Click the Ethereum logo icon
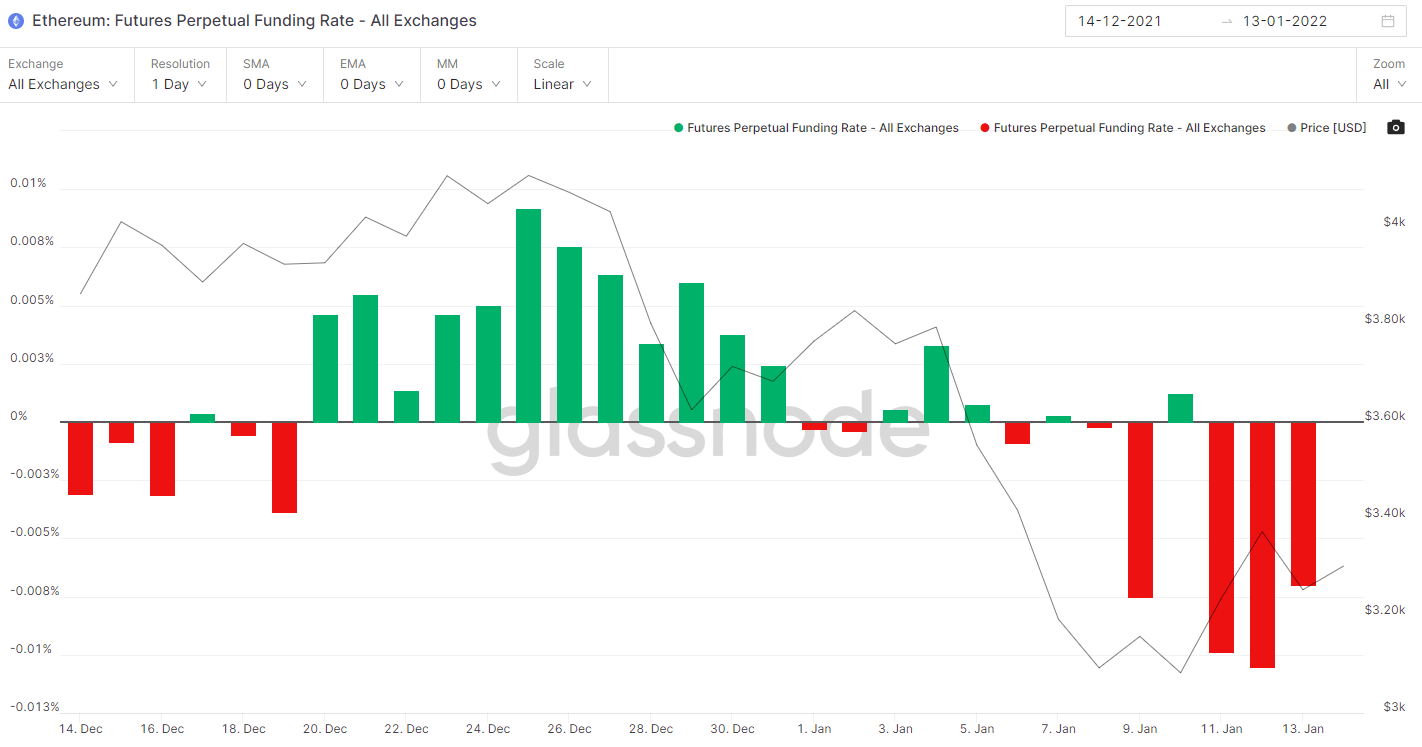Image resolution: width=1422 pixels, height=747 pixels. pyautogui.click(x=16, y=20)
